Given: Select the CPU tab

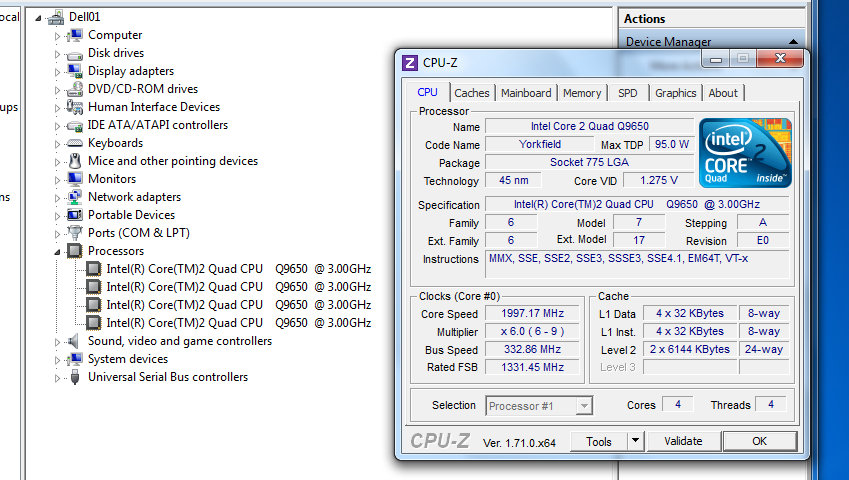Looking at the screenshot, I should tap(427, 92).
